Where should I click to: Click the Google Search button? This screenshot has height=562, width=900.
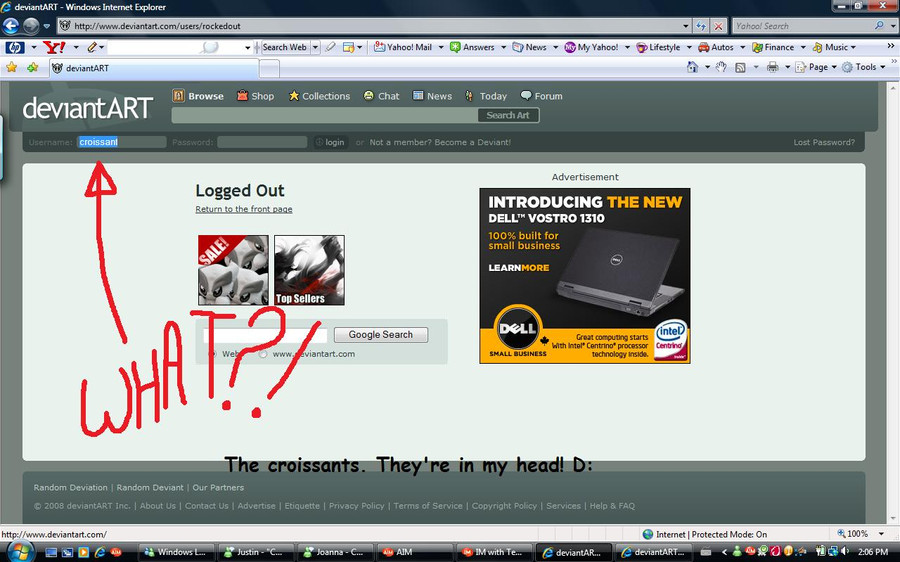381,335
